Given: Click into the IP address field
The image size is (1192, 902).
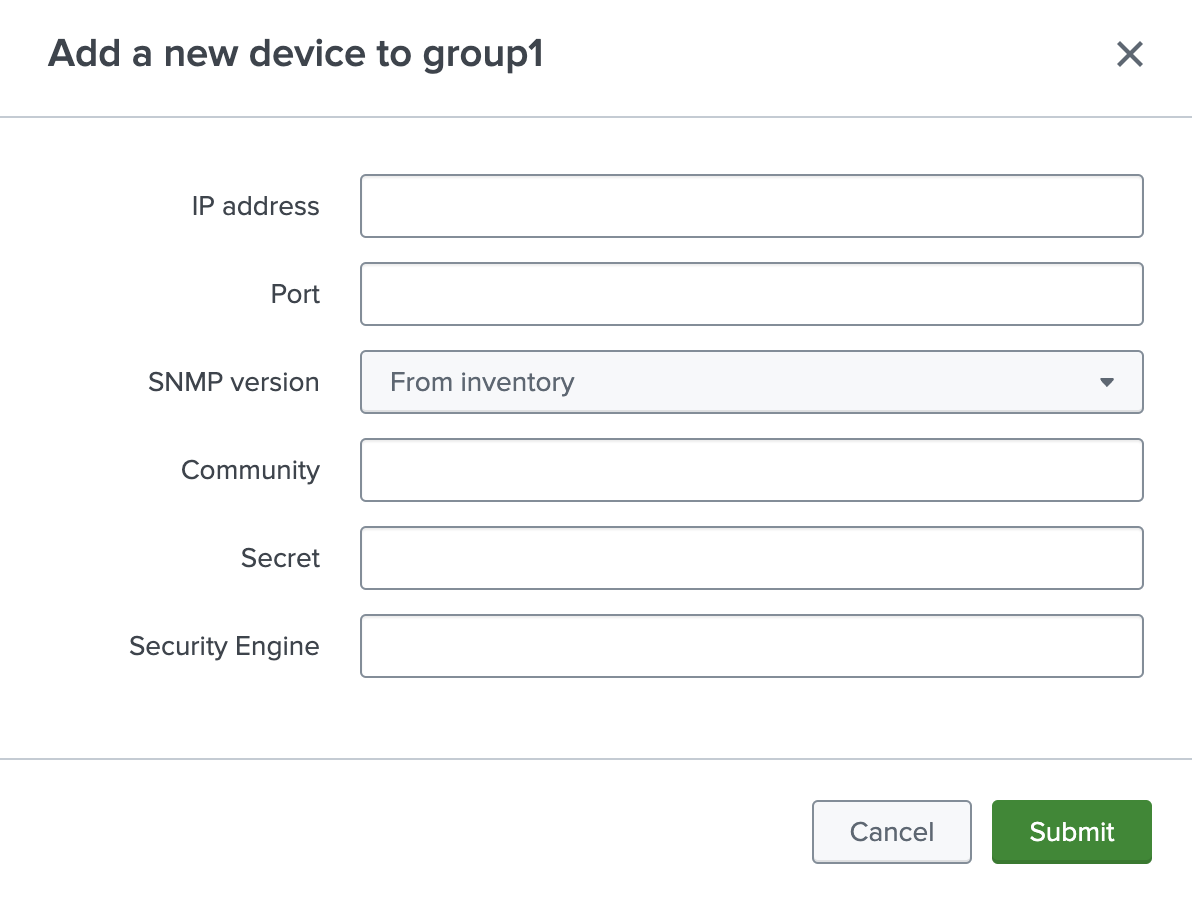Looking at the screenshot, I should pyautogui.click(x=752, y=206).
